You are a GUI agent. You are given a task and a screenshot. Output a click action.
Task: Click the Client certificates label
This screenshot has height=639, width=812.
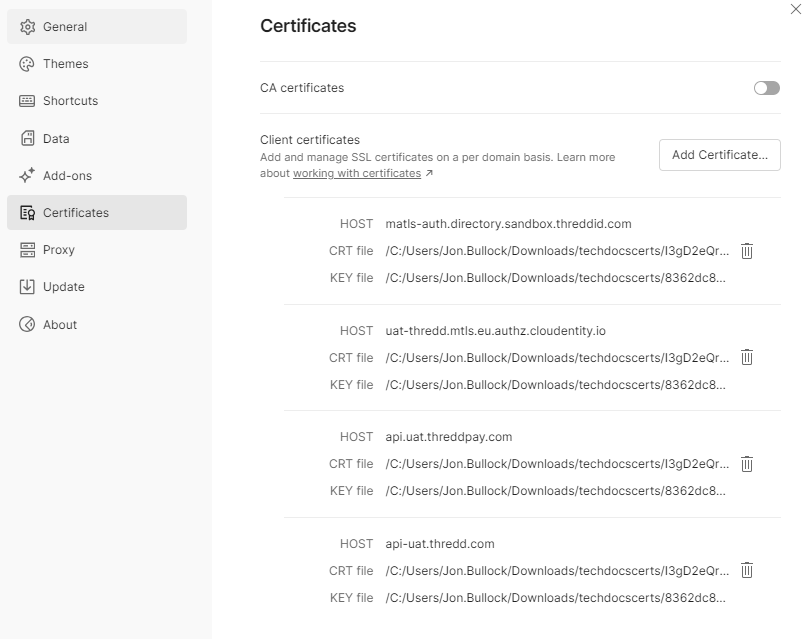310,140
